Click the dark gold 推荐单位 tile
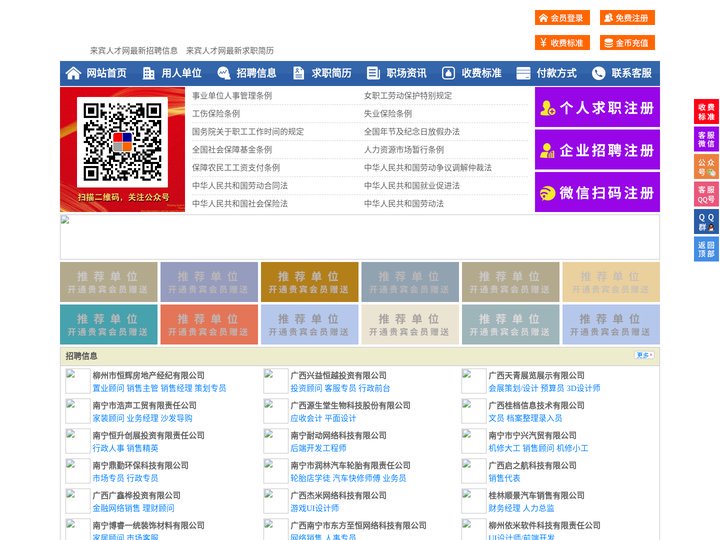Screen dimensions: 720x540 (x=309, y=282)
